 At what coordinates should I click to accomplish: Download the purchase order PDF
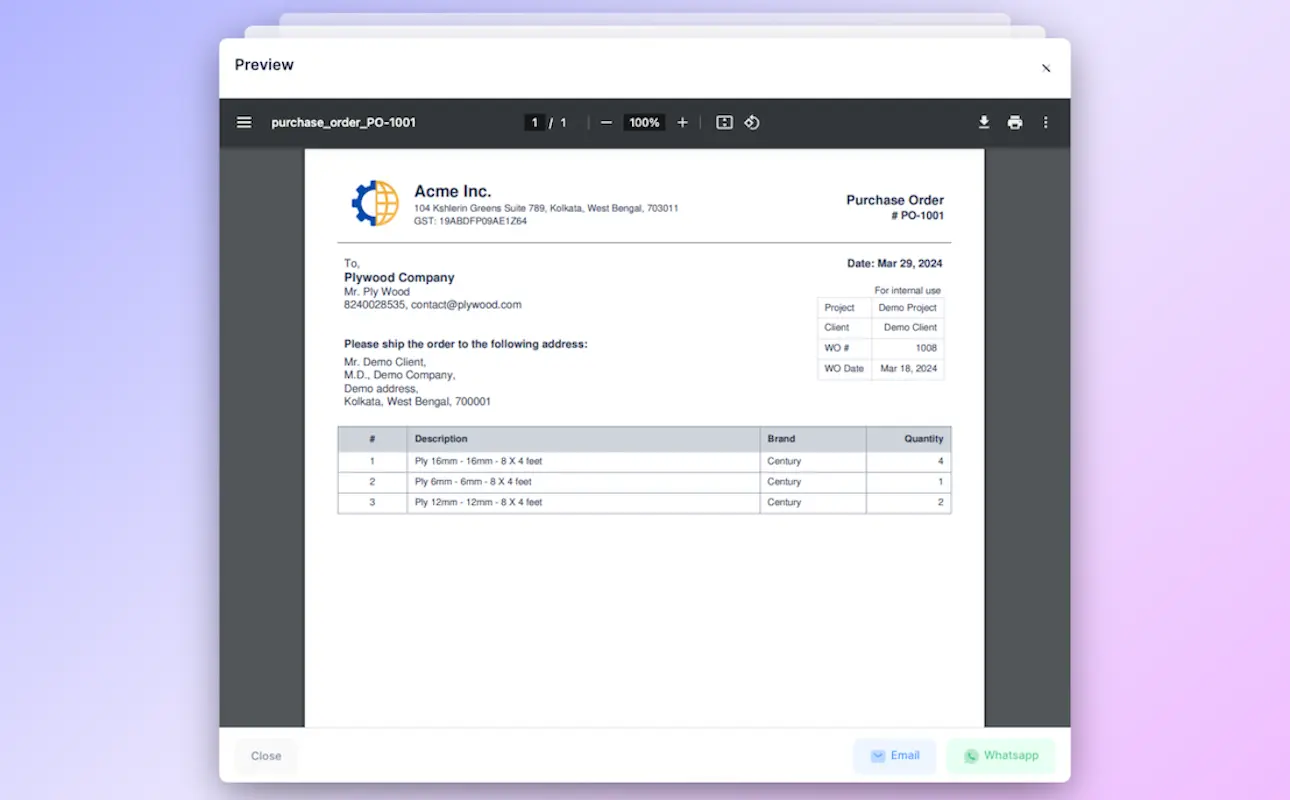point(984,122)
